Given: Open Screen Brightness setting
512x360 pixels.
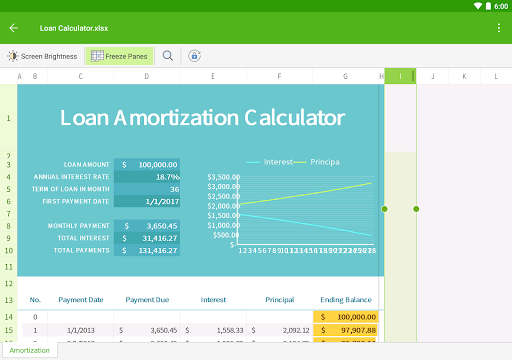Looking at the screenshot, I should (x=42, y=56).
